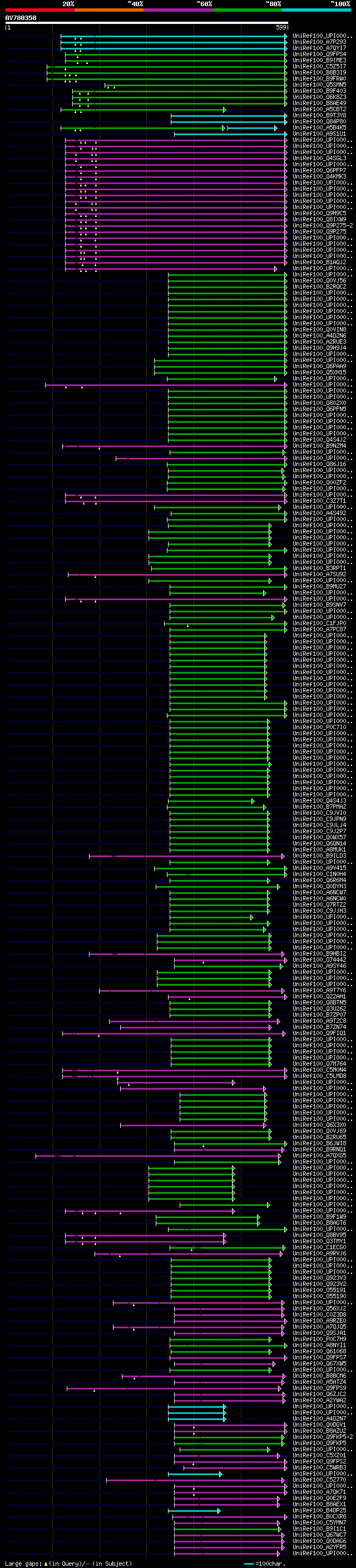The height and width of the screenshot is (1568, 356).
Task: Select hit label UniRef100_B9ILD3
Action: (319, 855)
